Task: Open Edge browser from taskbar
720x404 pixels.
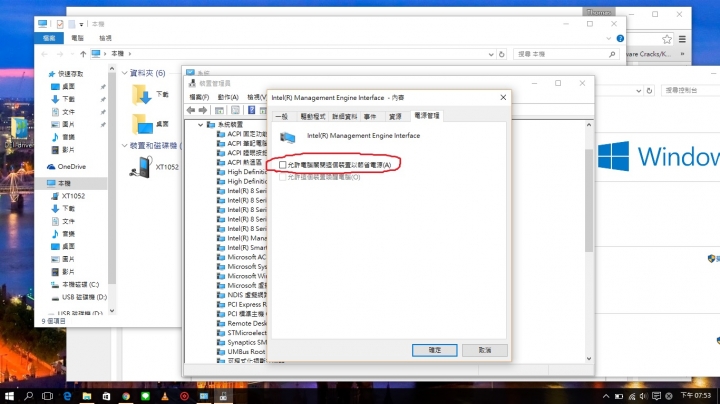Action: click(x=68, y=396)
